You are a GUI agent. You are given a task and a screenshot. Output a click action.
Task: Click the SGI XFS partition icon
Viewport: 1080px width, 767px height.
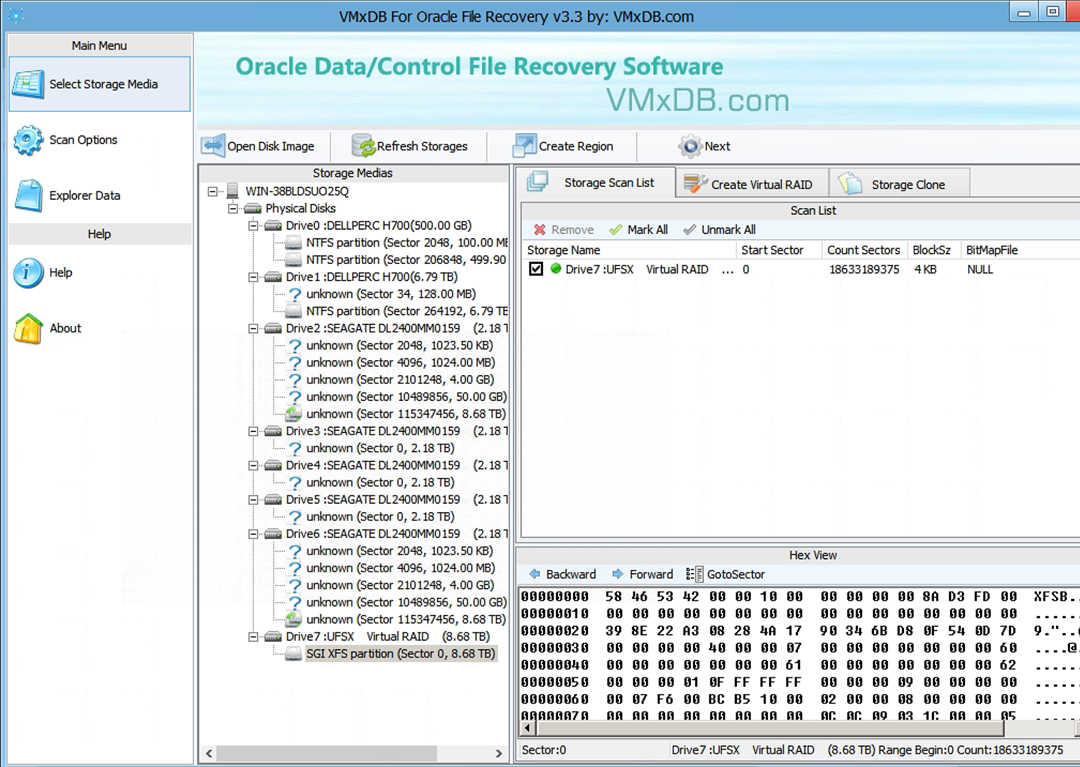(x=294, y=654)
